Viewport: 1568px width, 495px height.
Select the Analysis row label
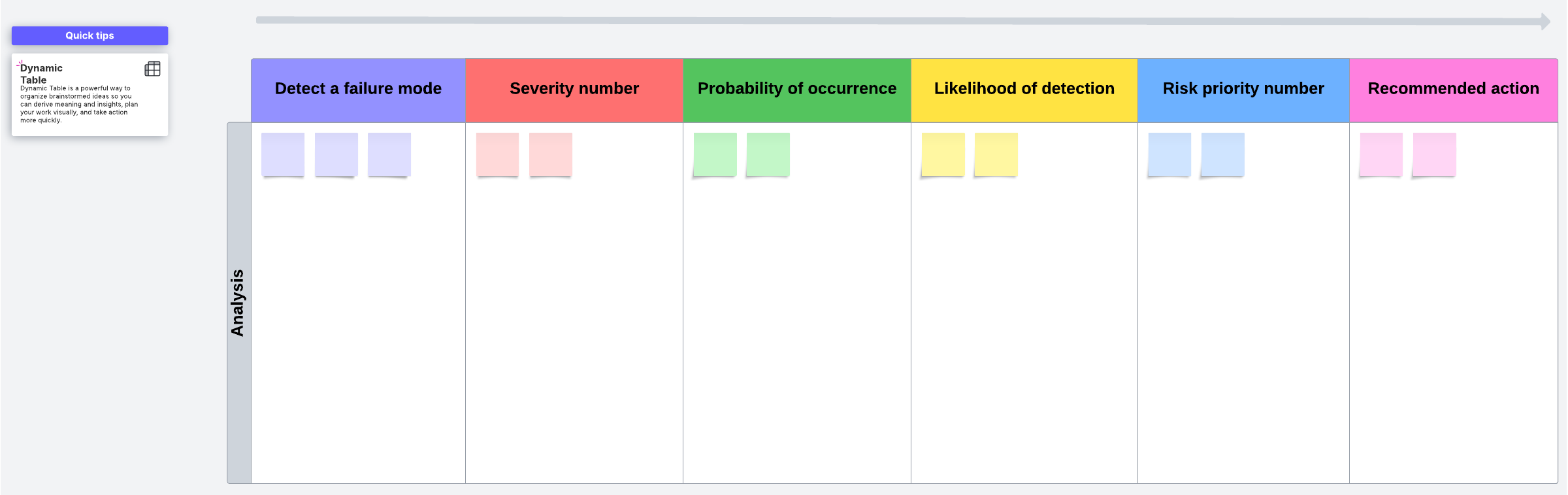pos(238,303)
